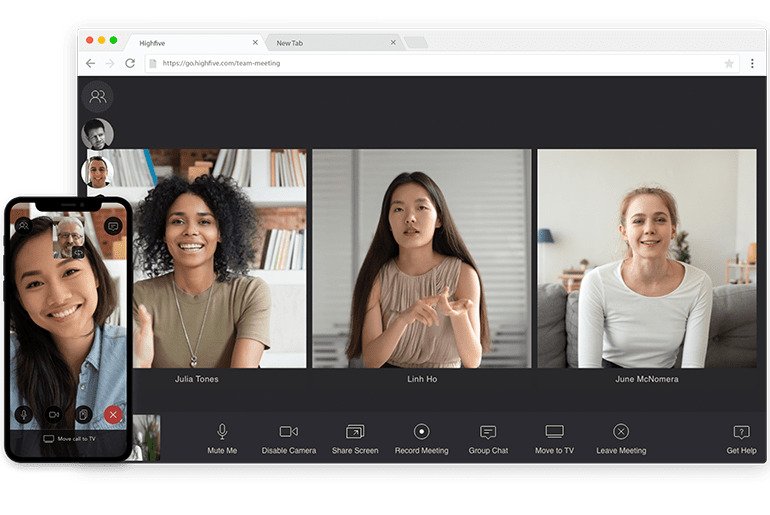Open phone participants icon
770x515 pixels.
23,225
